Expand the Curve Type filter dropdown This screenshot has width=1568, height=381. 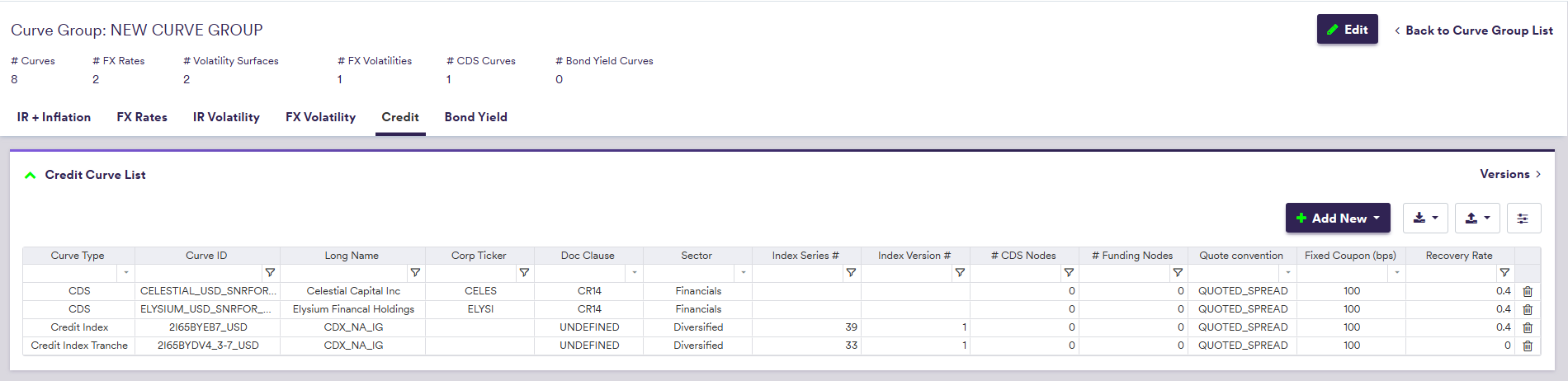tap(126, 273)
